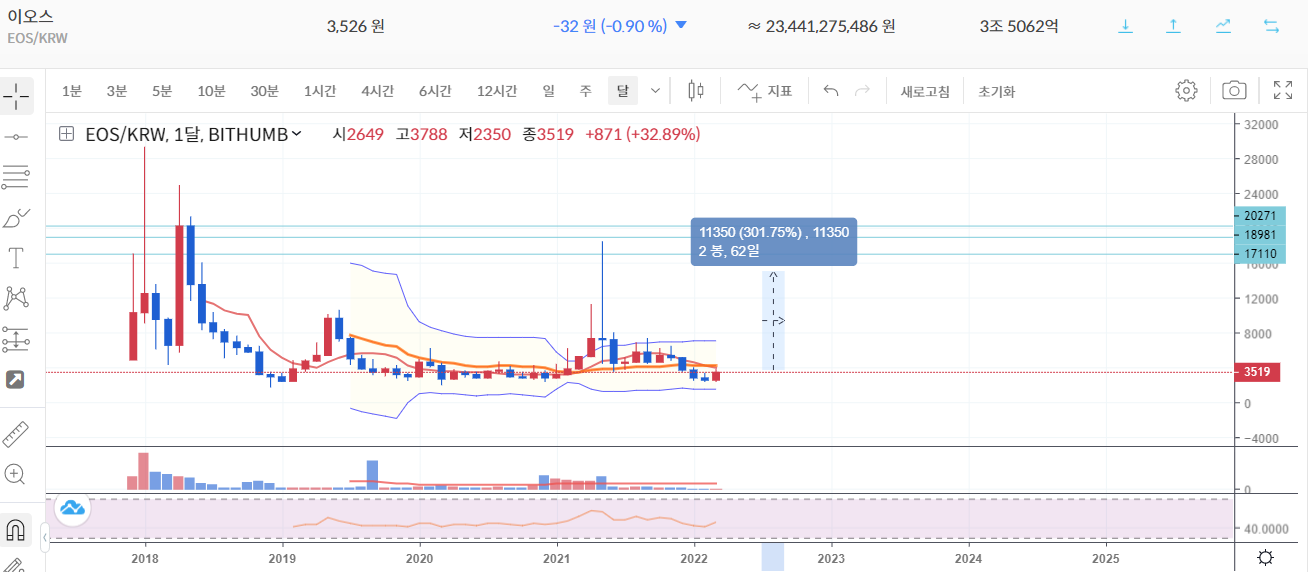The width and height of the screenshot is (1308, 572).
Task: Select the crosshair cursor tool
Action: (x=17, y=97)
